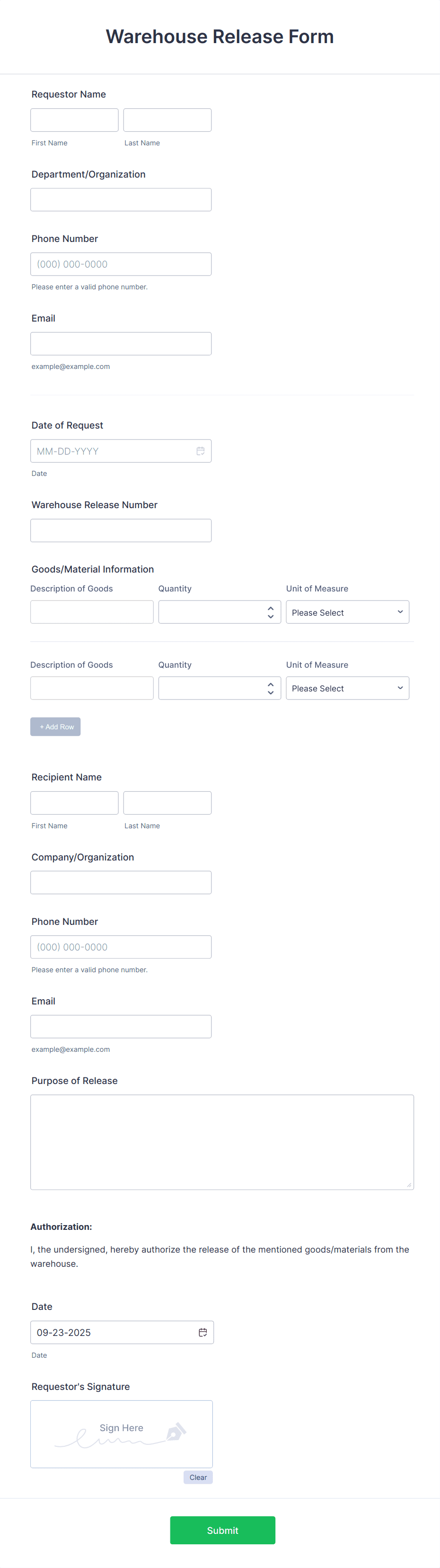Increment Quantity in the first goods row
The height and width of the screenshot is (1568, 440).
click(271, 608)
